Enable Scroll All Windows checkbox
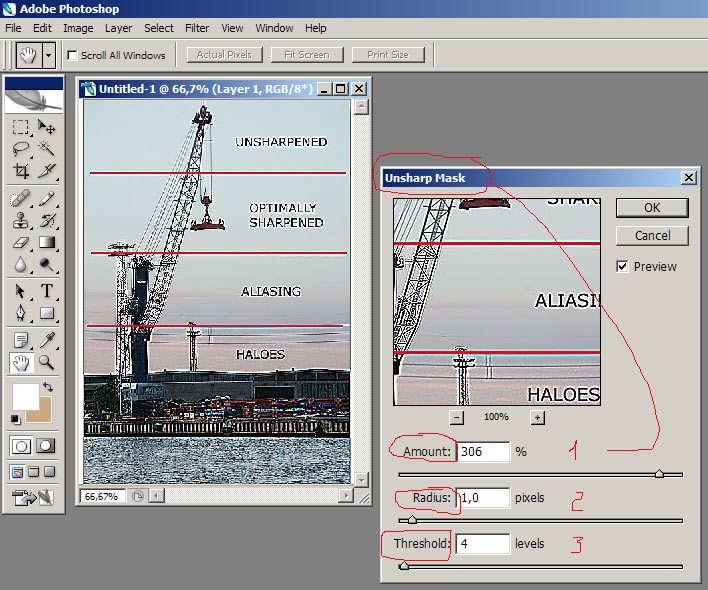Viewport: 708px width, 590px height. [x=72, y=55]
